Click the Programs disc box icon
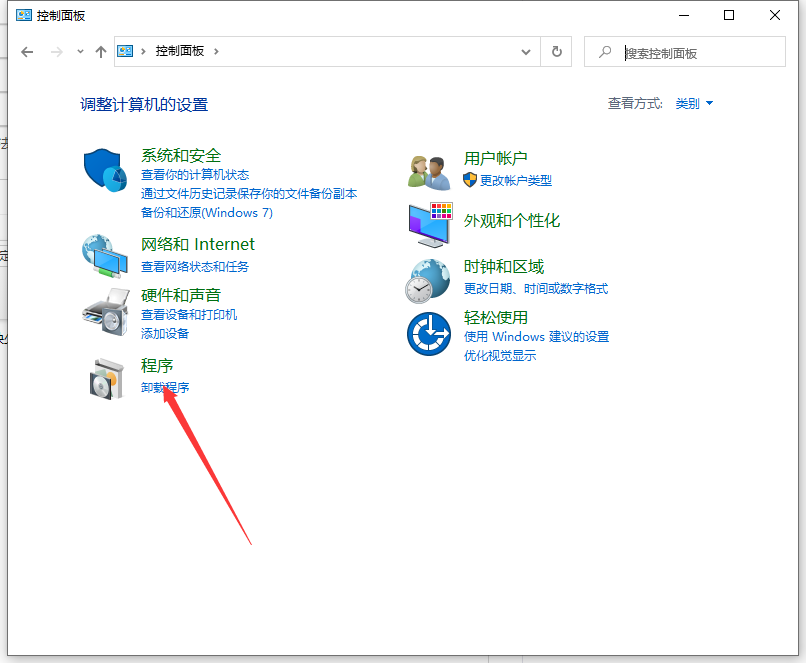Screen dimensions: 806x663 [x=105, y=377]
